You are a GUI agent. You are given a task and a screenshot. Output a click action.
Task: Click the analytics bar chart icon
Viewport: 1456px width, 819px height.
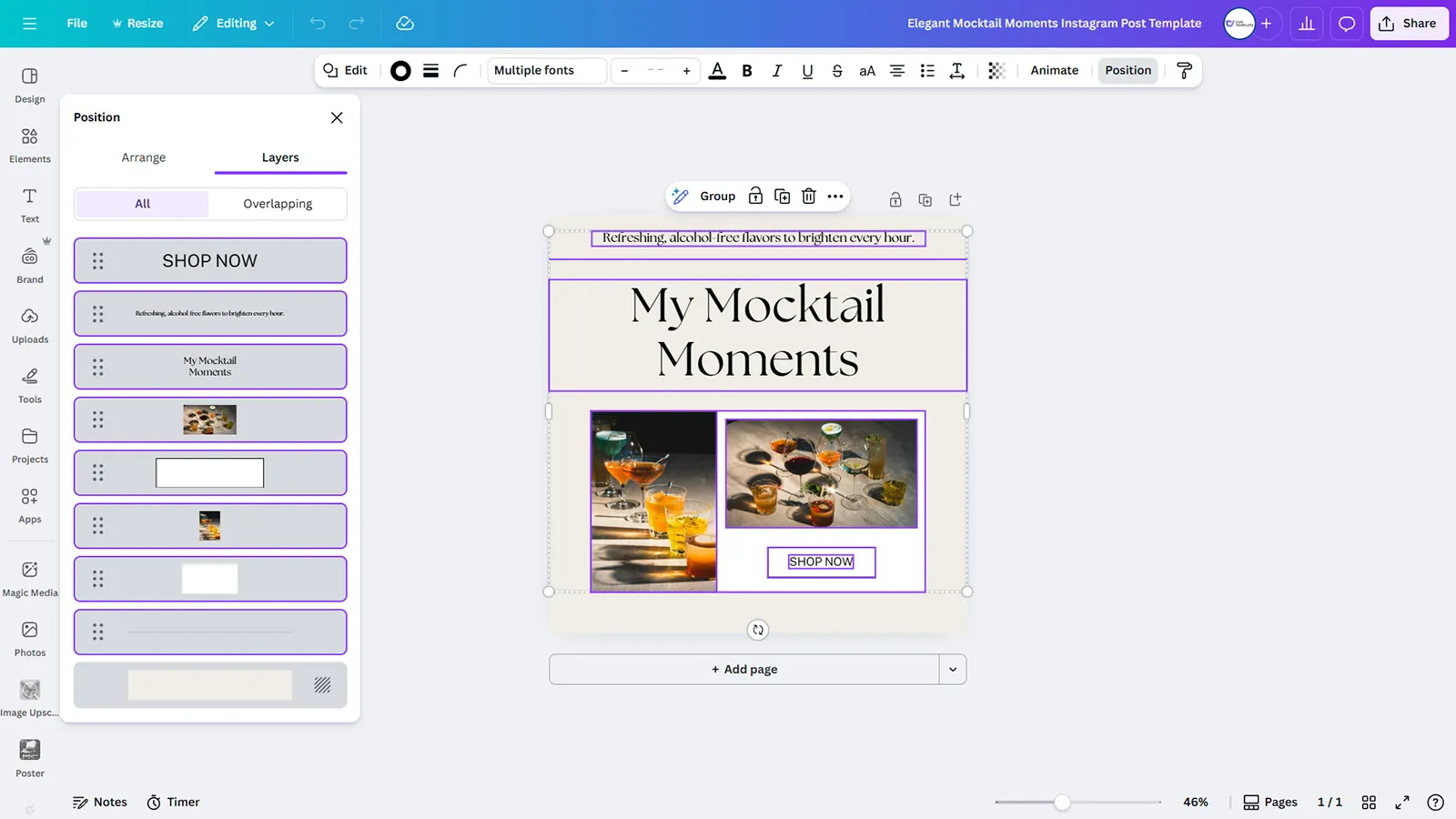coord(1306,24)
